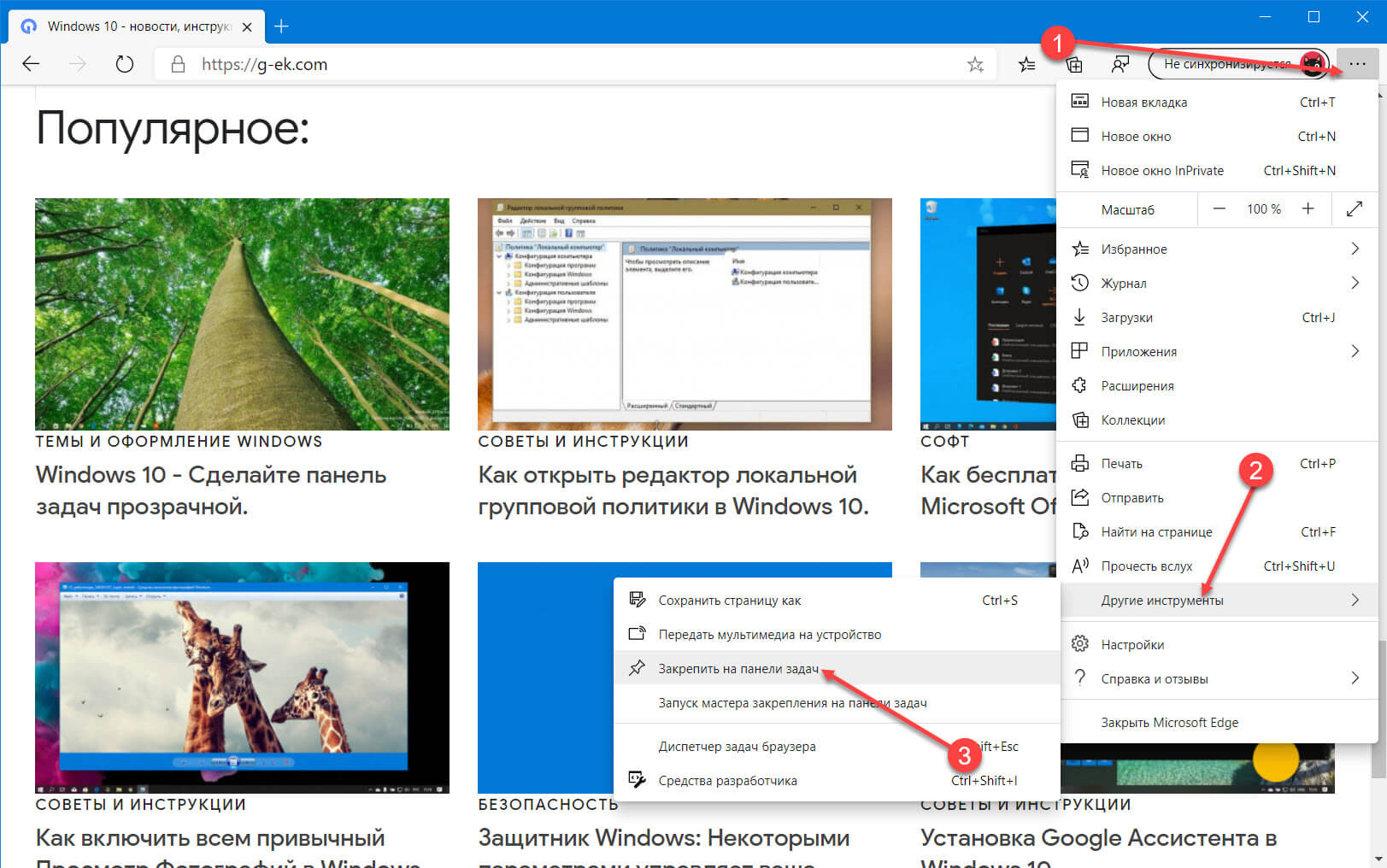The width and height of the screenshot is (1387, 868).
Task: Click the site lock security icon
Action: (178, 64)
